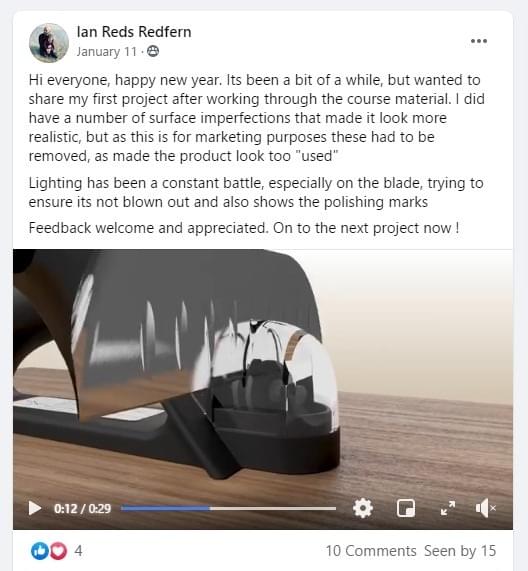Expand video to fullscreen
528x571 pixels.
point(448,508)
